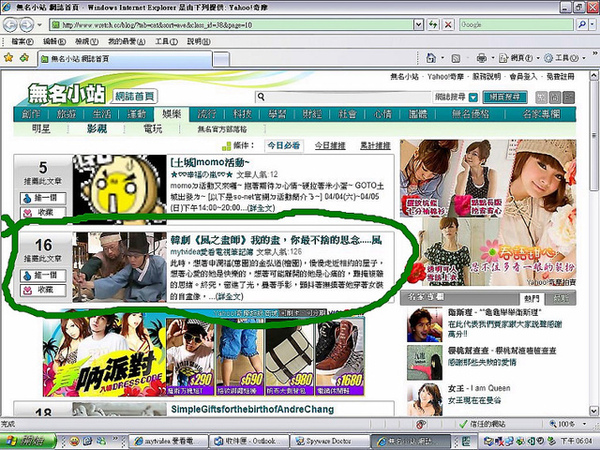Image resolution: width=600 pixels, height=450 pixels.
Task: Click the 女王 - I am Queen link
Action: click(479, 388)
